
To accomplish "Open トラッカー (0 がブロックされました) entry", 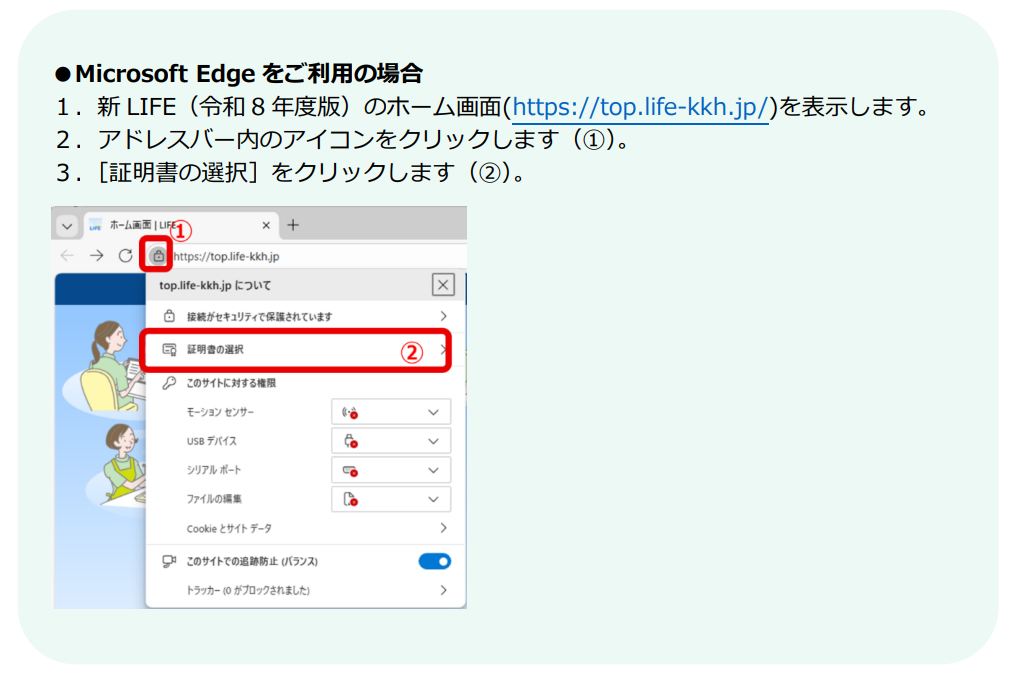I will pyautogui.click(x=305, y=590).
